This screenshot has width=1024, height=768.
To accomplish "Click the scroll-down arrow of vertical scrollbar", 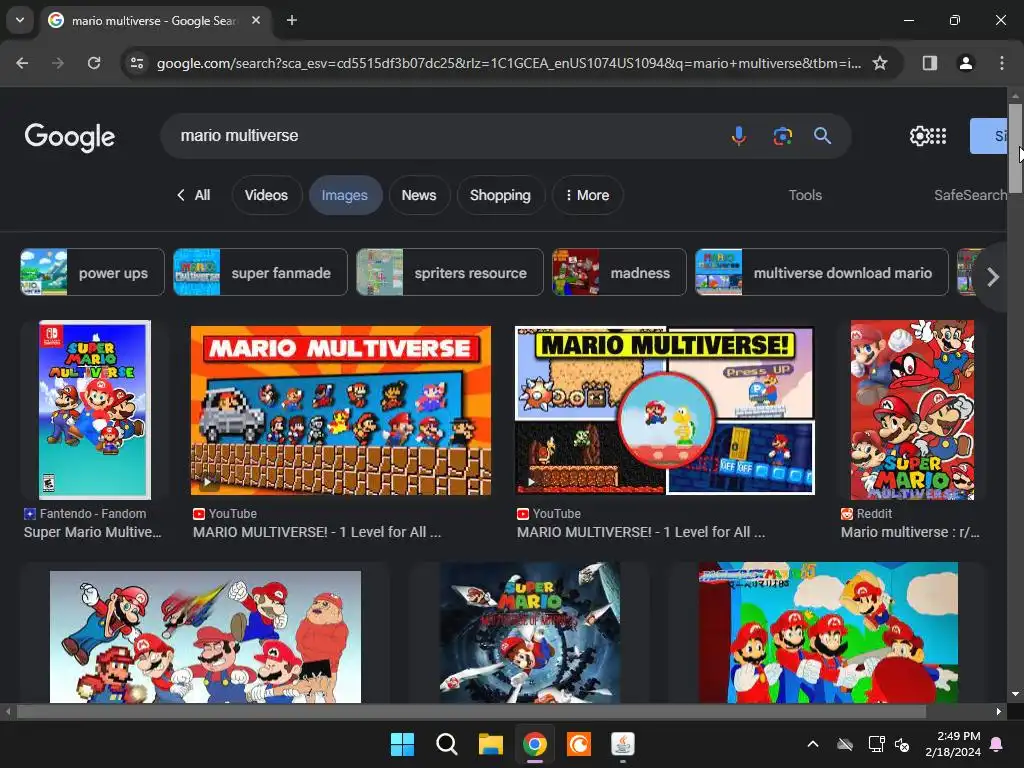I will [1015, 694].
